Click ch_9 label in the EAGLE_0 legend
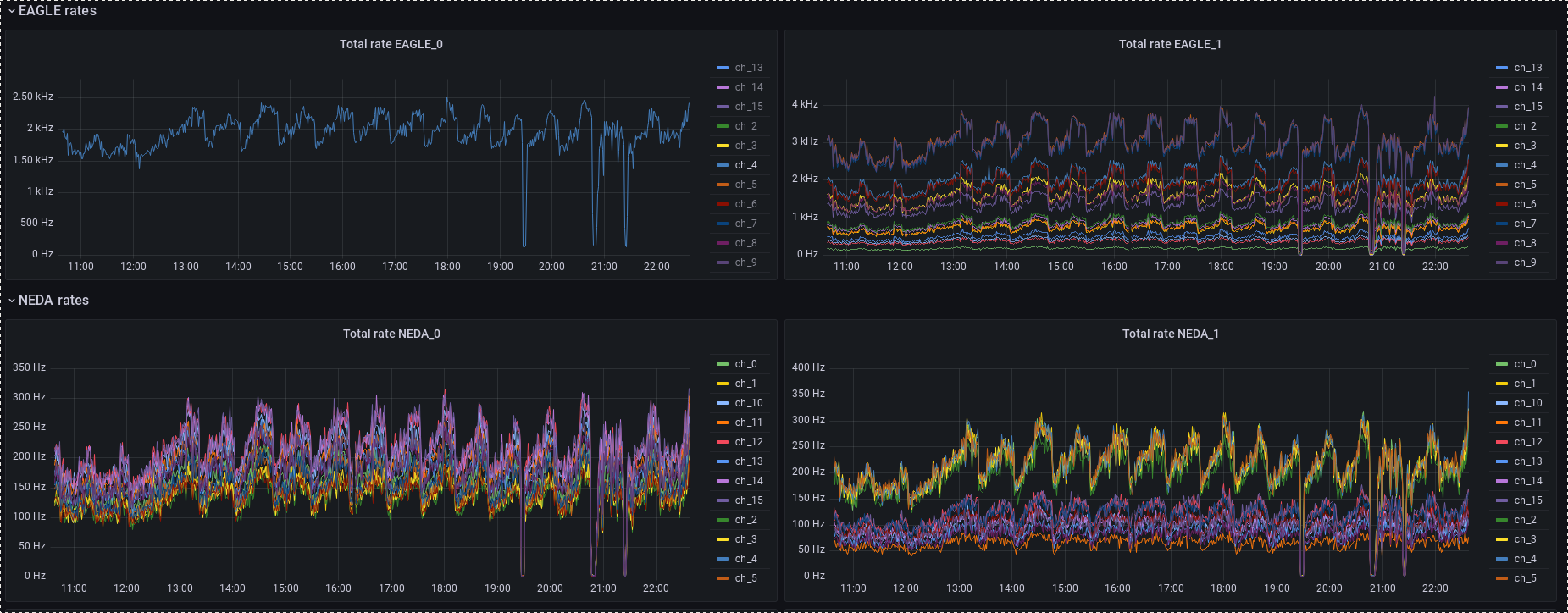This screenshot has height=613, width=1568. 745,262
